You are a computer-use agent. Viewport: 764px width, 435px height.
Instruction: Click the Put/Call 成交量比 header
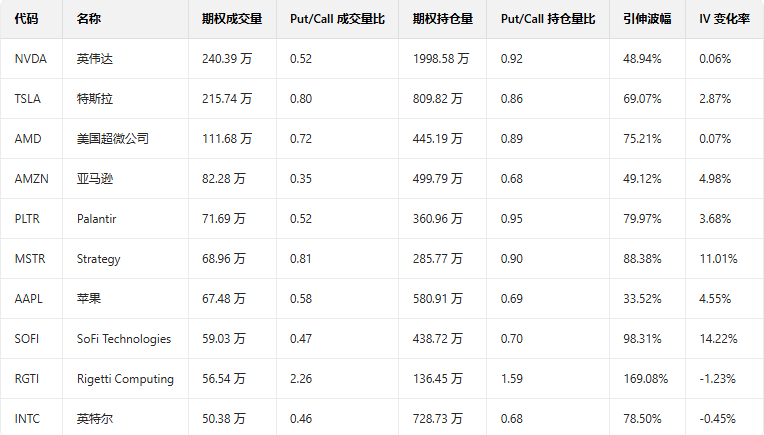coord(337,19)
